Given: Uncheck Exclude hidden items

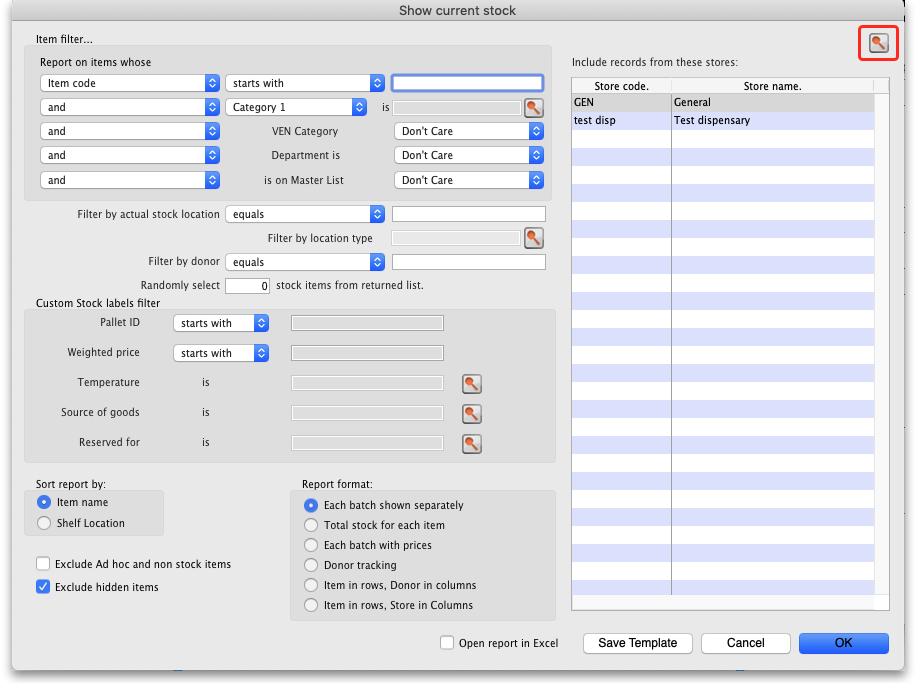Looking at the screenshot, I should 43,587.
